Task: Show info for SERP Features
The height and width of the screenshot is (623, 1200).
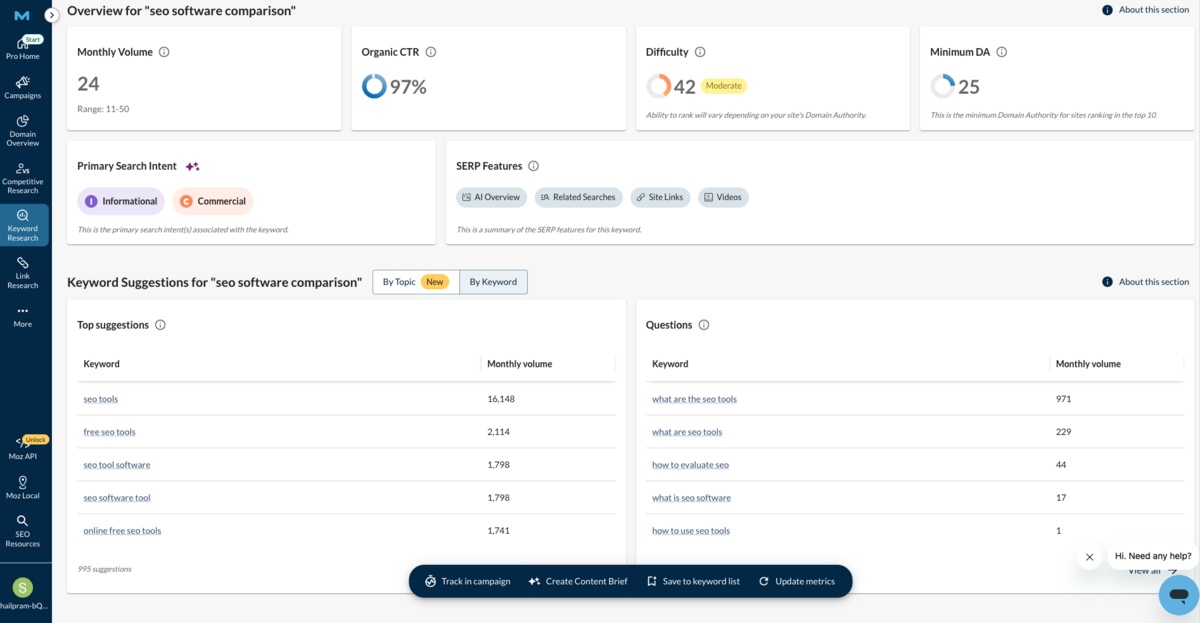Action: [534, 166]
